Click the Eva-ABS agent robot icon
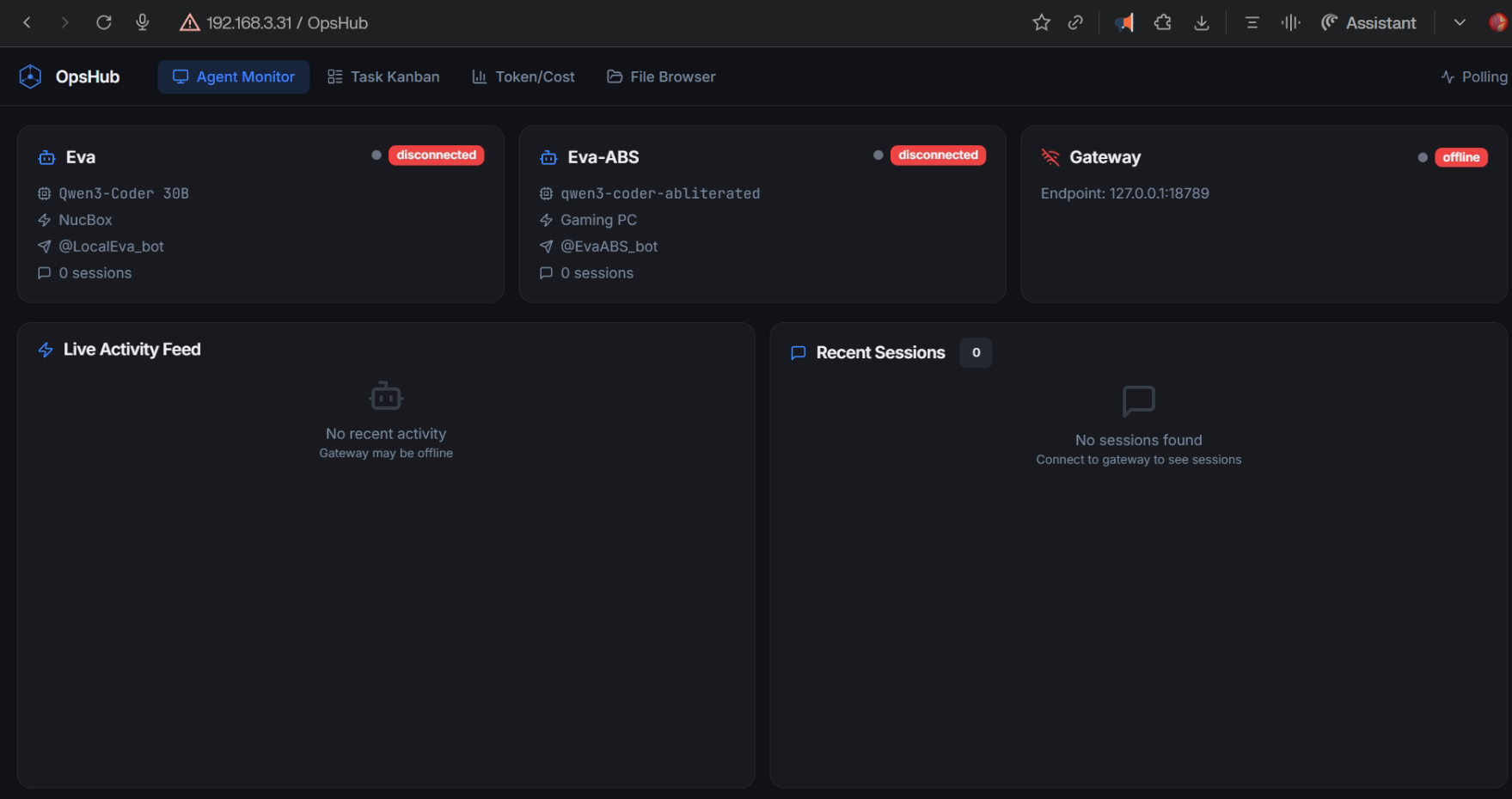The width and height of the screenshot is (1512, 799). (x=548, y=157)
